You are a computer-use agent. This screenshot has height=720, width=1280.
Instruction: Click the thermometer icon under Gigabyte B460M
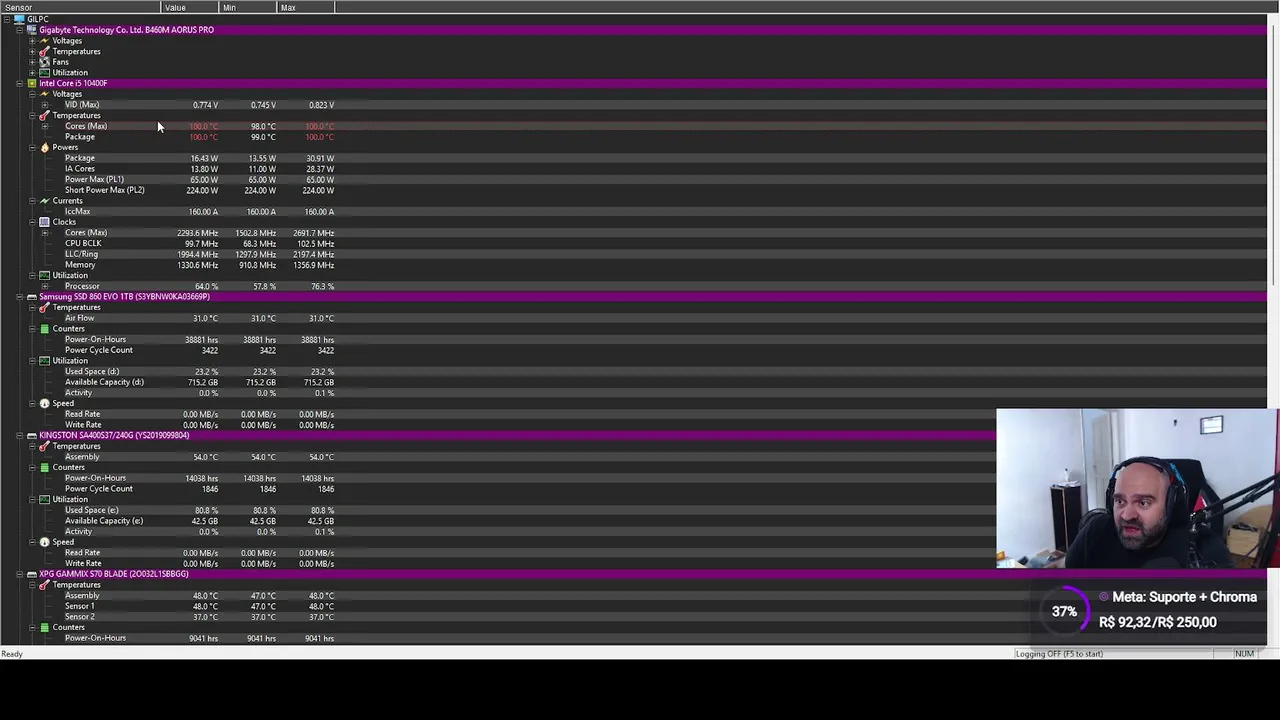[x=44, y=51]
